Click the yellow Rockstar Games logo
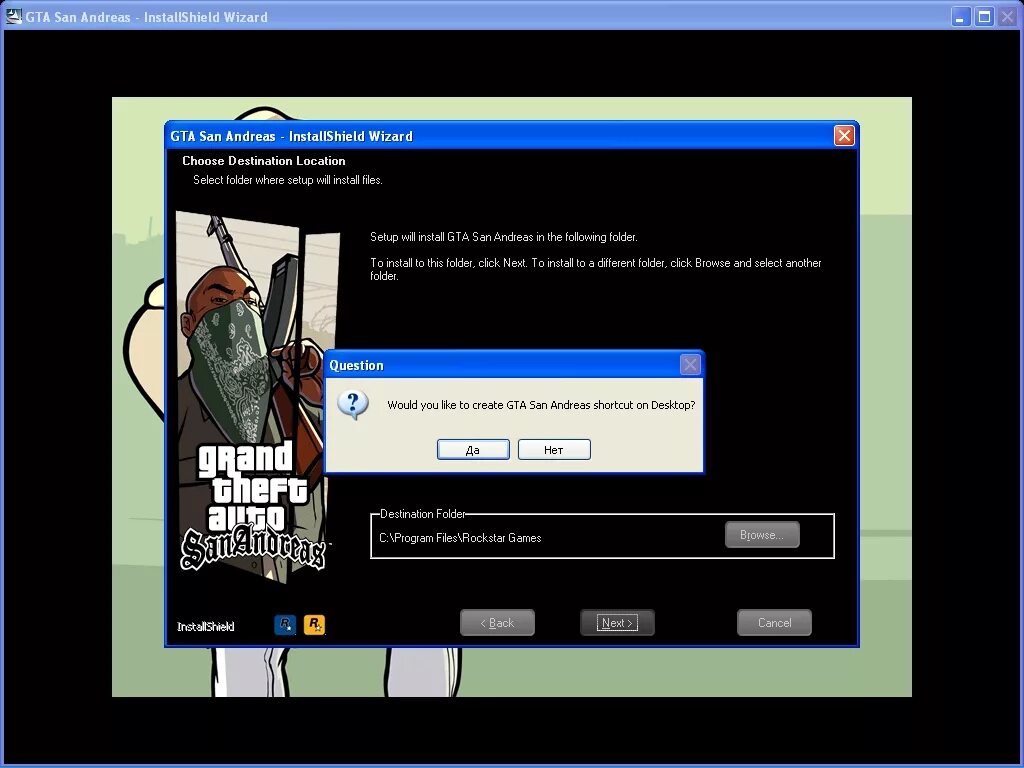 (x=314, y=624)
